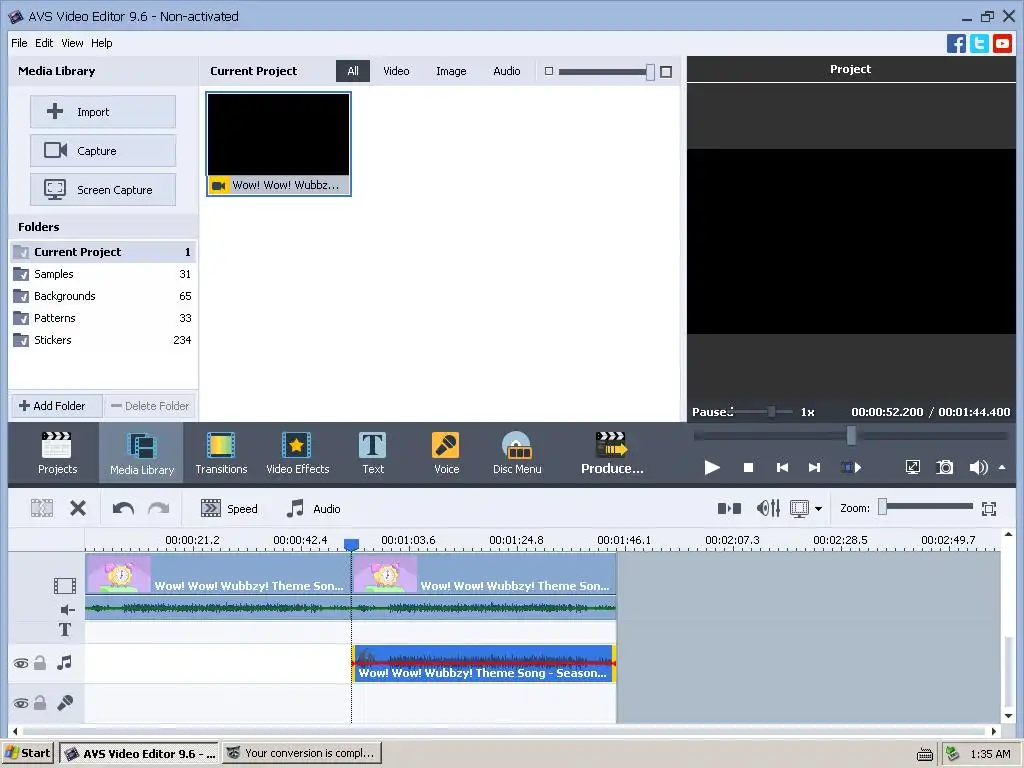Image resolution: width=1024 pixels, height=768 pixels.
Task: Open the File menu
Action: pos(19,43)
